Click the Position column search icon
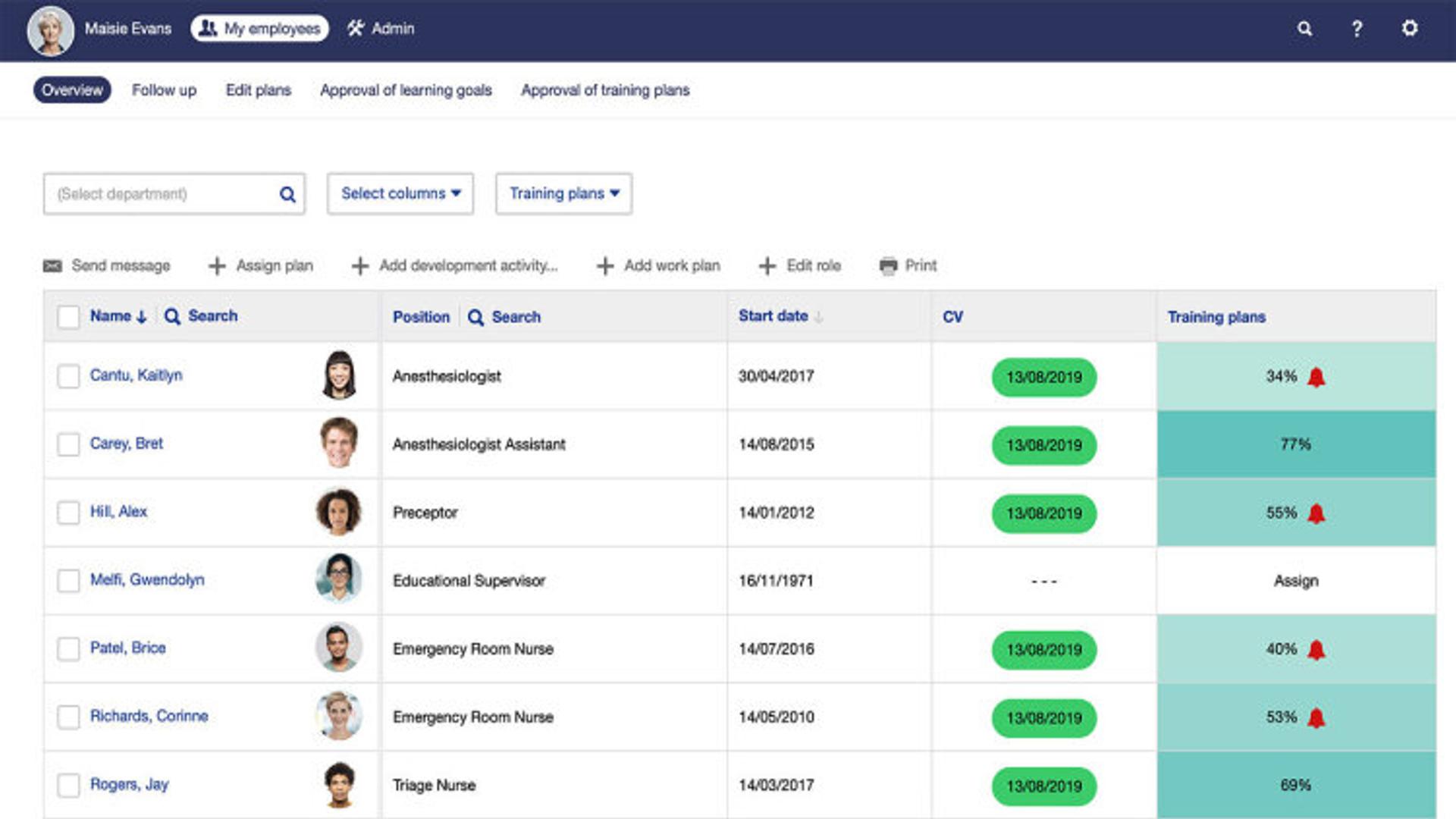The image size is (1456, 819). click(475, 317)
